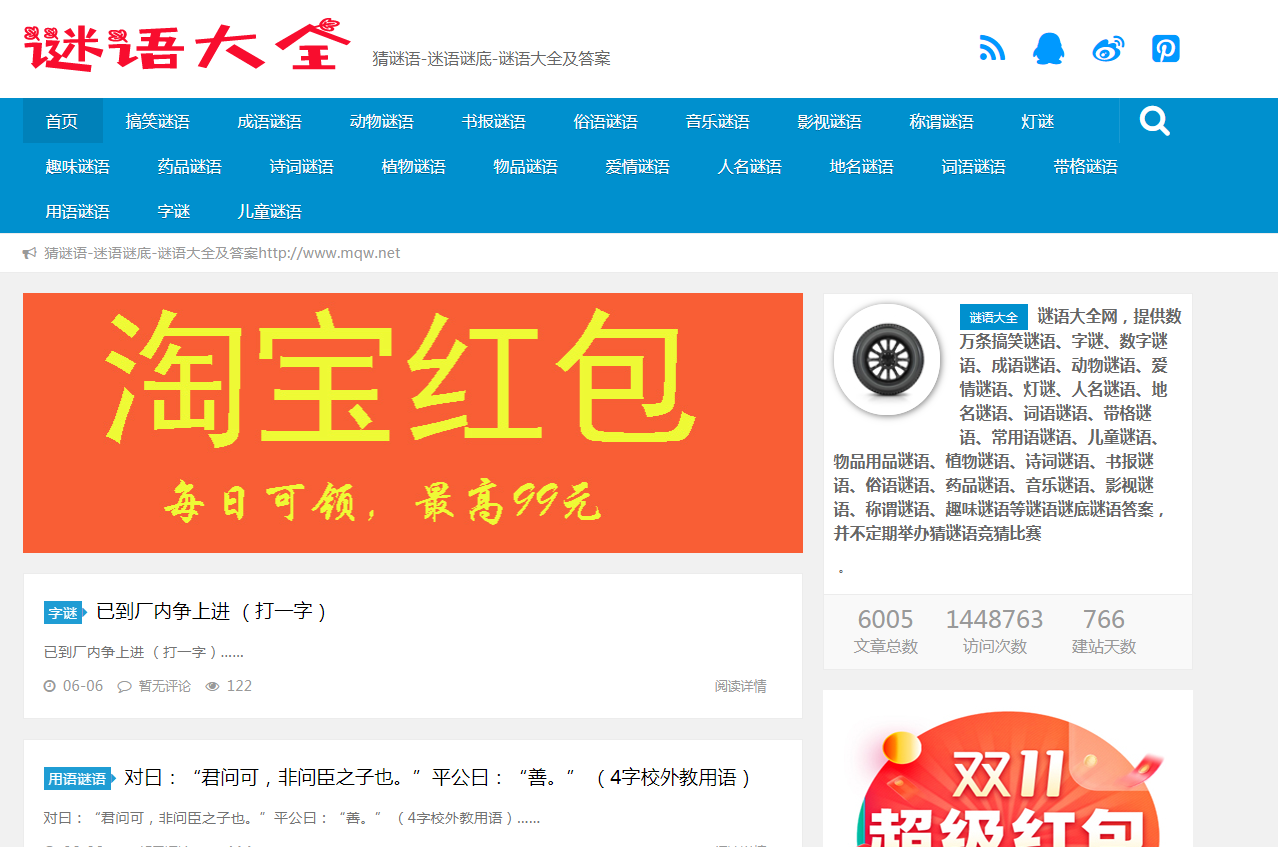Click the 6005 文章总数 stat

(x=885, y=631)
